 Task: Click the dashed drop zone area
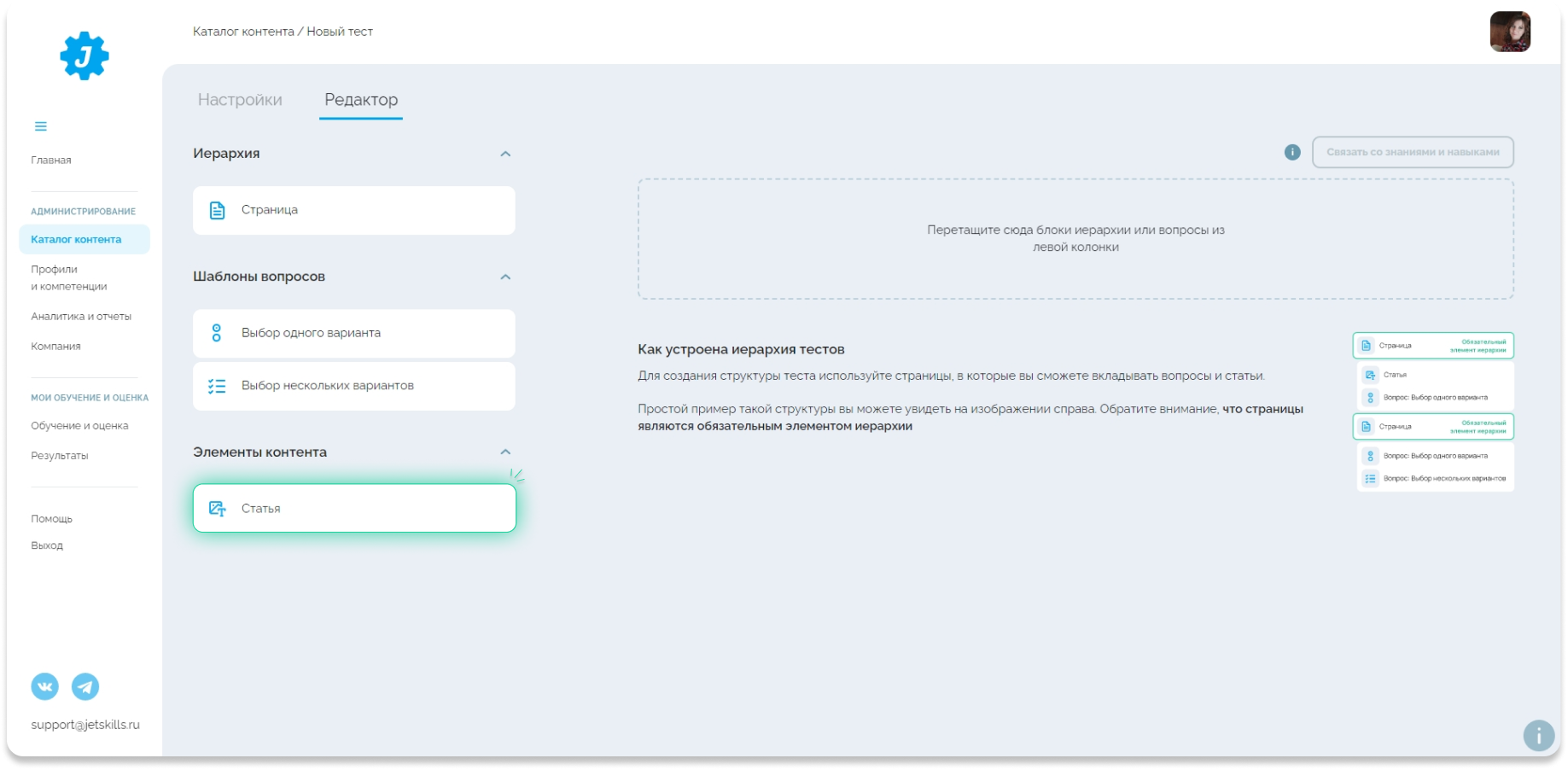[1075, 239]
